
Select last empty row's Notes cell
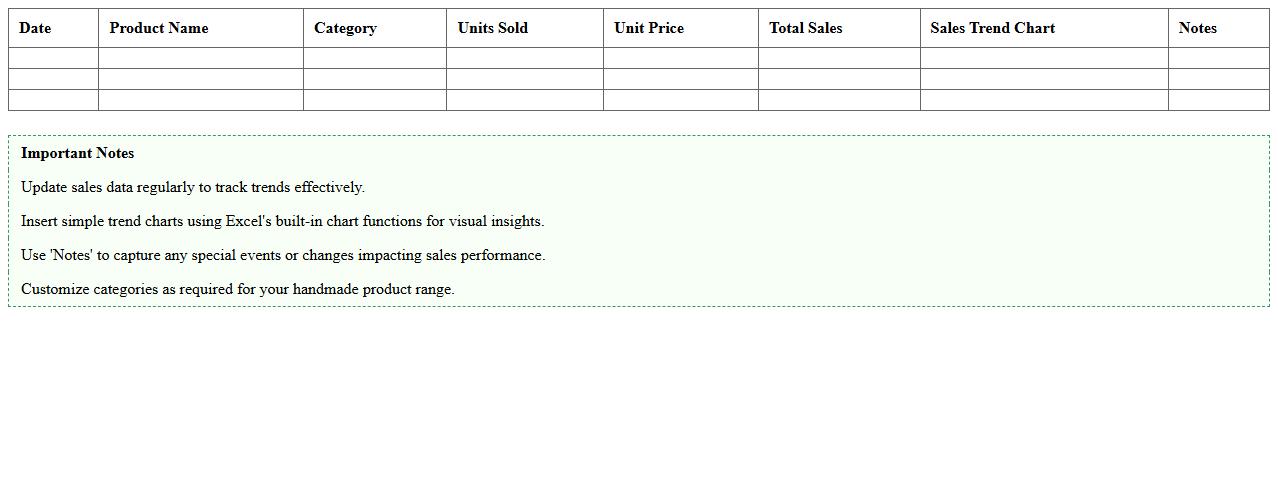click(x=1218, y=100)
